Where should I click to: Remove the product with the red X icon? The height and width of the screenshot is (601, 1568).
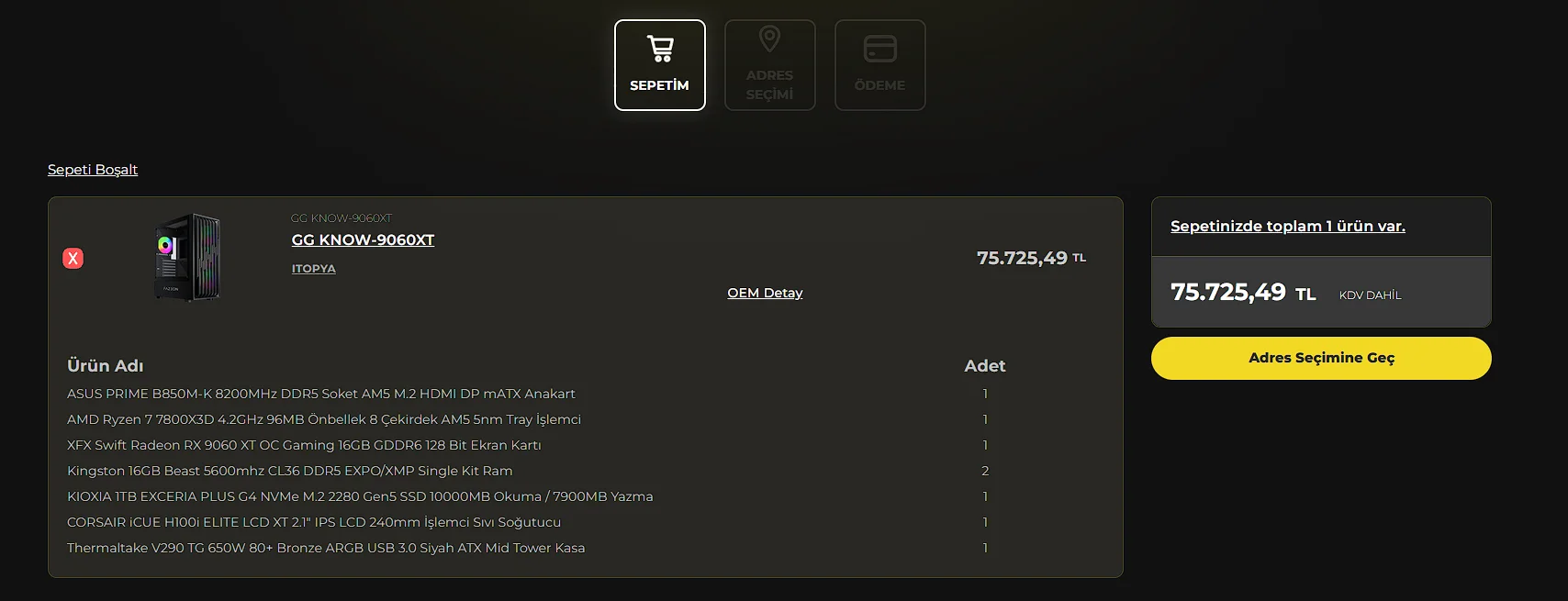tap(73, 259)
